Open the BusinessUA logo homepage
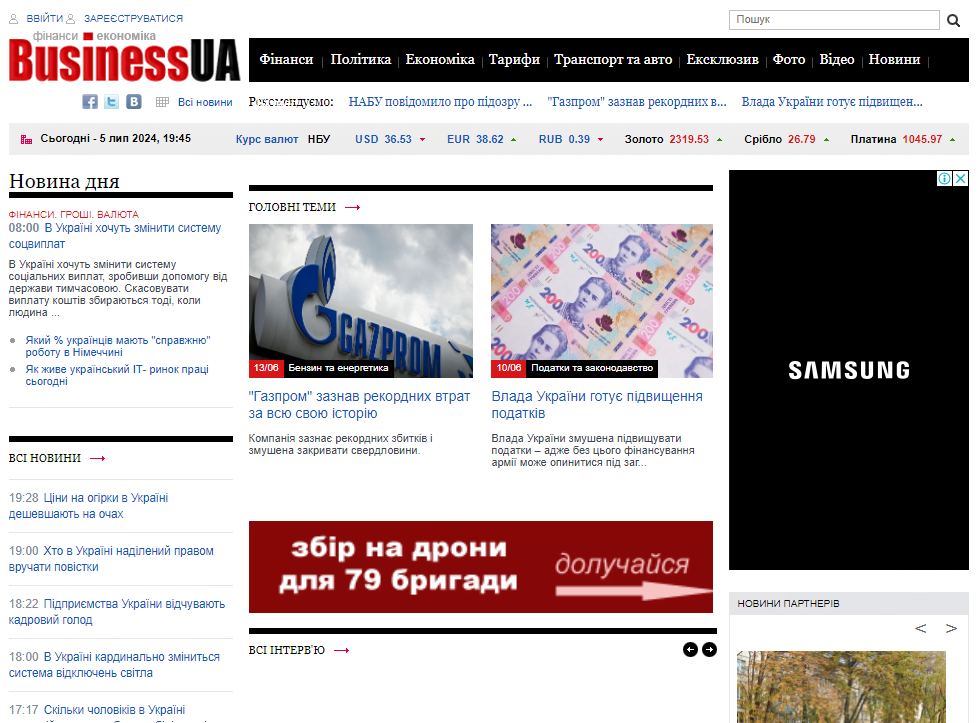The height and width of the screenshot is (723, 979). (124, 56)
